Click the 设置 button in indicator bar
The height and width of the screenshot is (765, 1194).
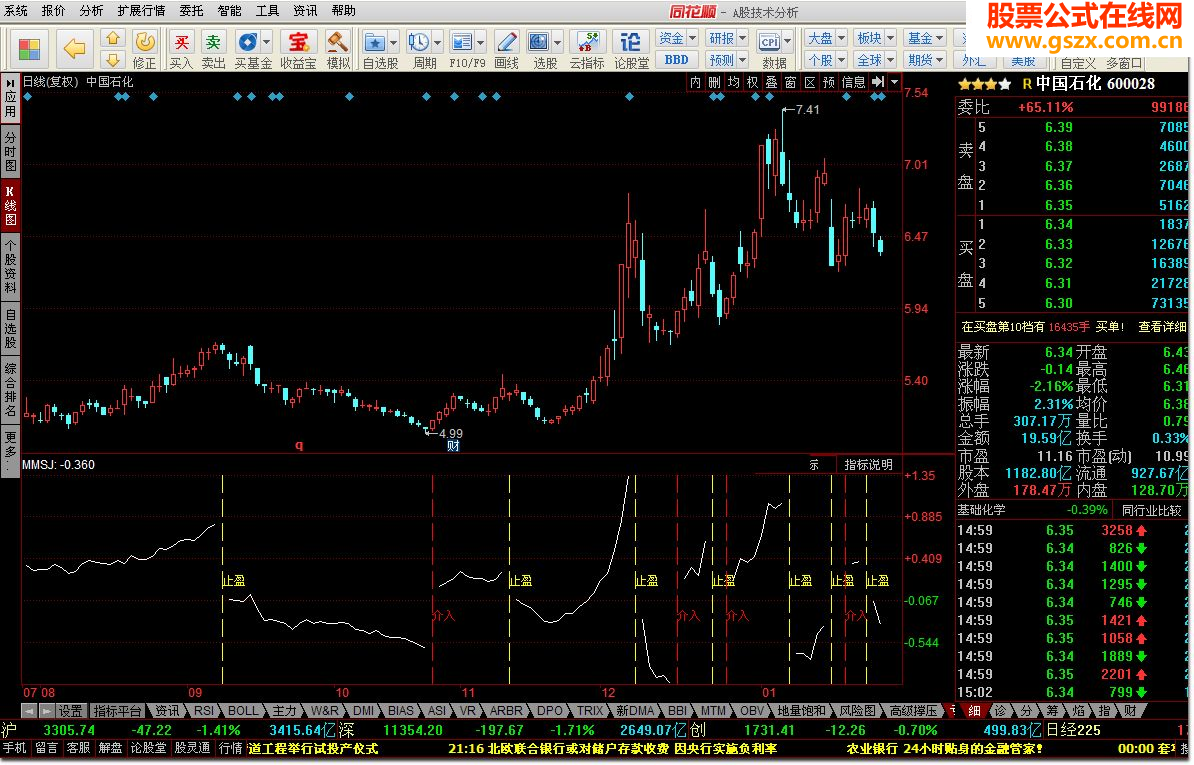(x=70, y=712)
